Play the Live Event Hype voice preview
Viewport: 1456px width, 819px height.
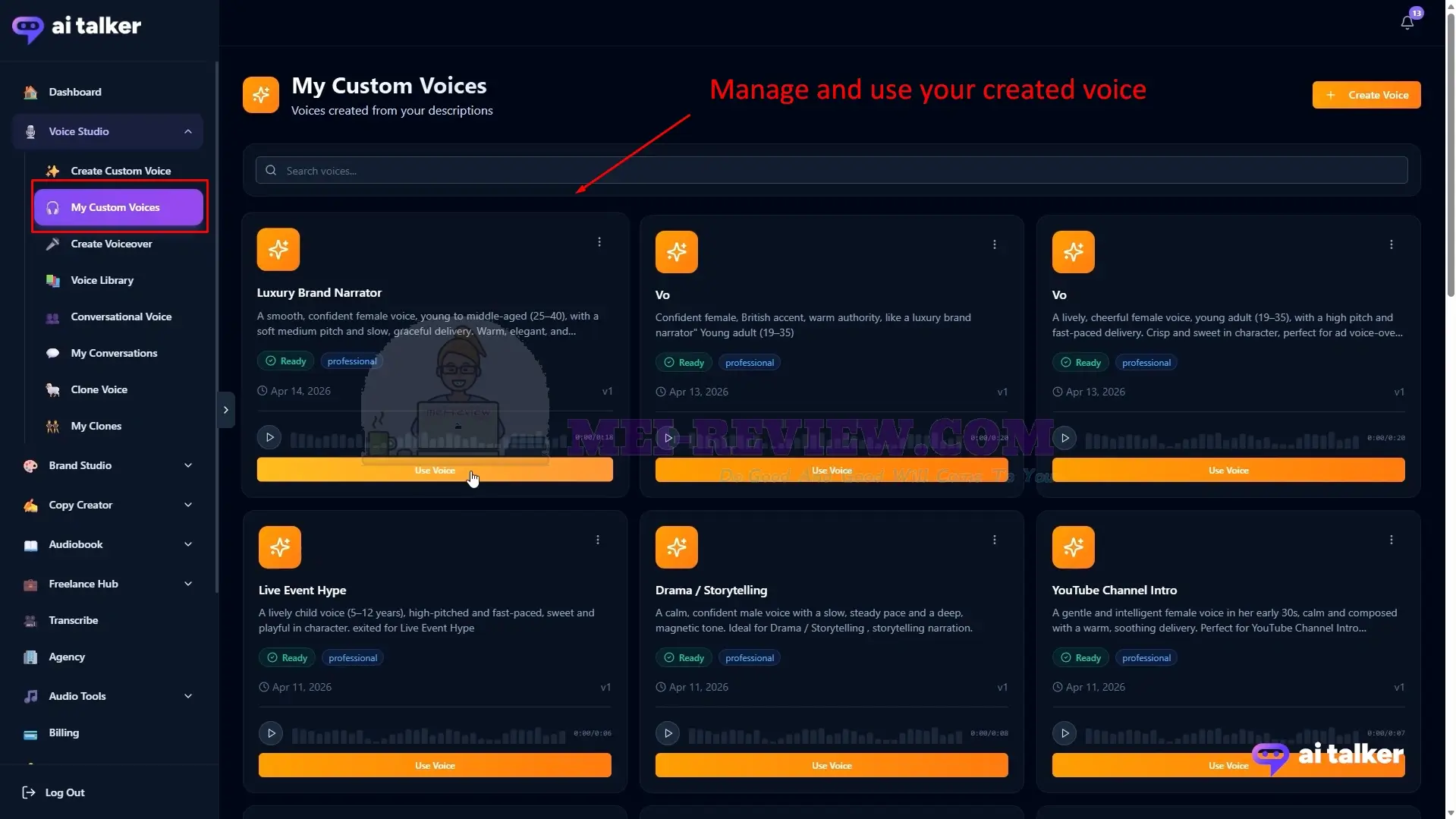pyautogui.click(x=271, y=733)
